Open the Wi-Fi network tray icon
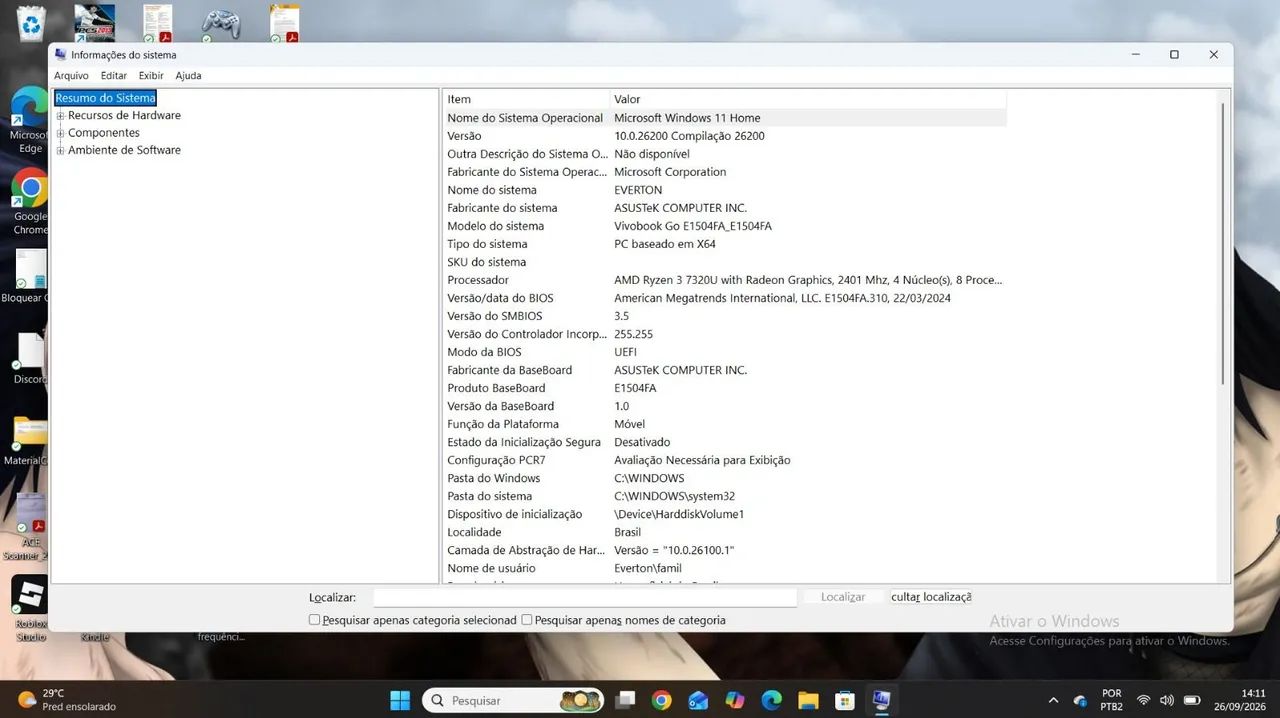Viewport: 1280px width, 718px height. click(1143, 700)
